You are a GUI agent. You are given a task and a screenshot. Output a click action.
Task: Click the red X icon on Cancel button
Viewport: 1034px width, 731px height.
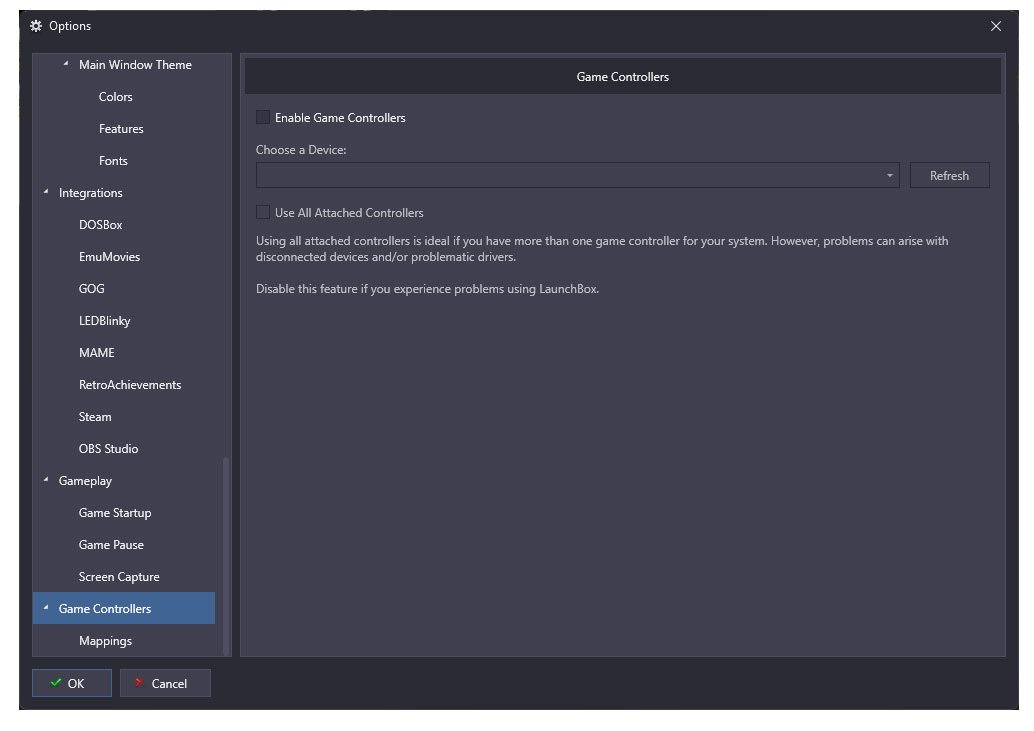(139, 683)
